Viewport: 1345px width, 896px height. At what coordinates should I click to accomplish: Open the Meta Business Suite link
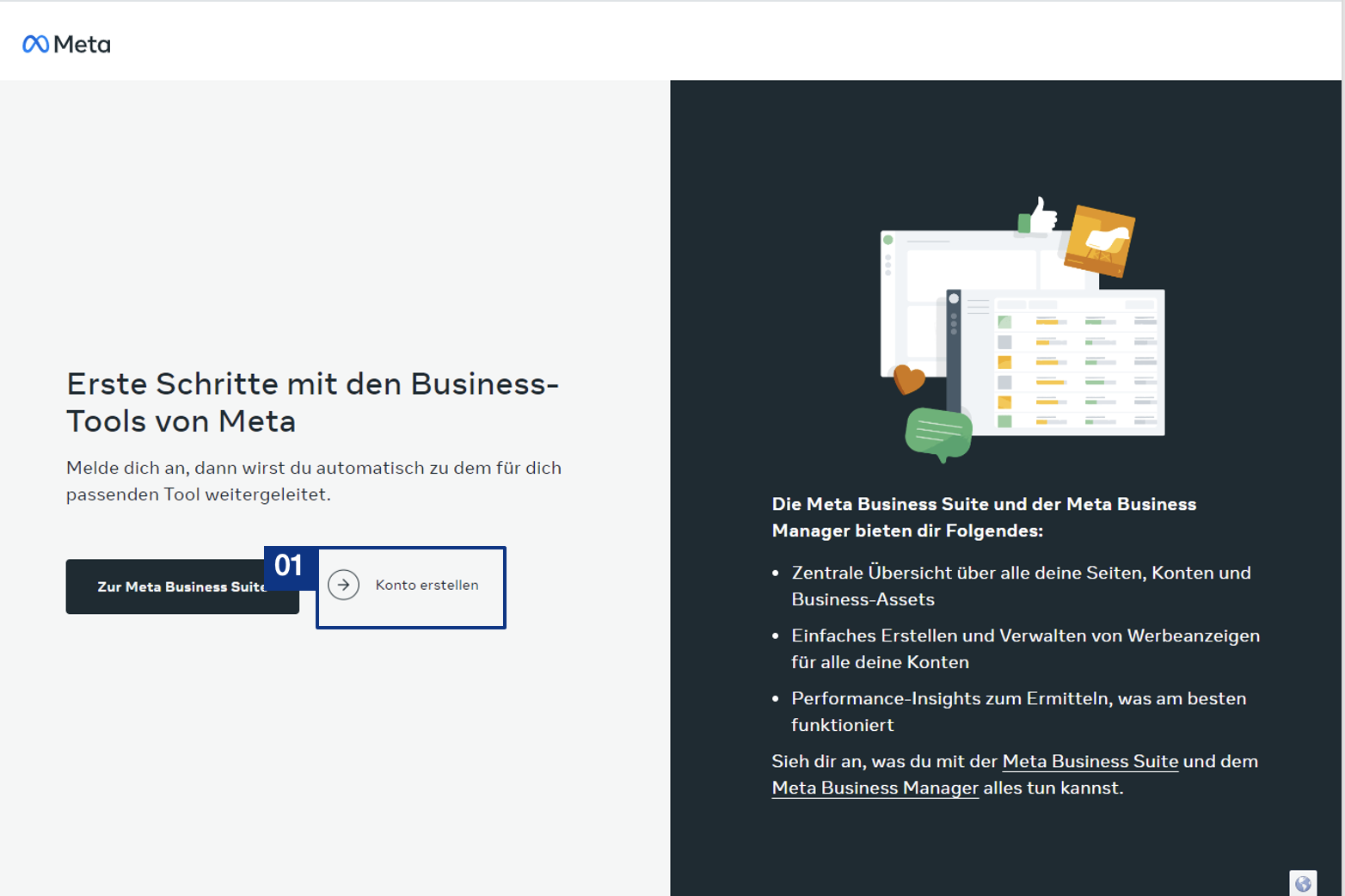point(1090,762)
